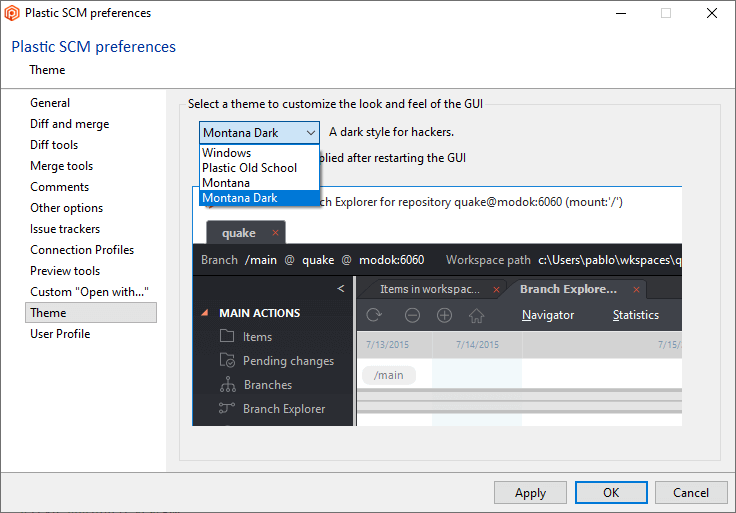Confirm with the OK button
This screenshot has width=736, height=513.
[x=611, y=493]
